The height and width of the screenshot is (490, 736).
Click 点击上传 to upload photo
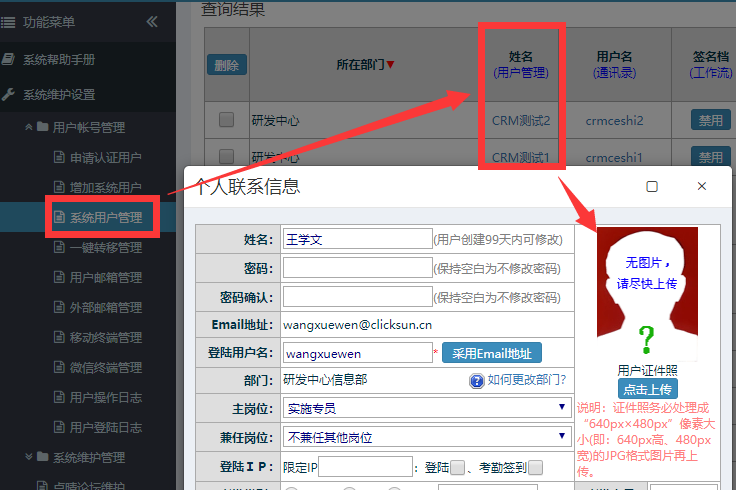(647, 389)
